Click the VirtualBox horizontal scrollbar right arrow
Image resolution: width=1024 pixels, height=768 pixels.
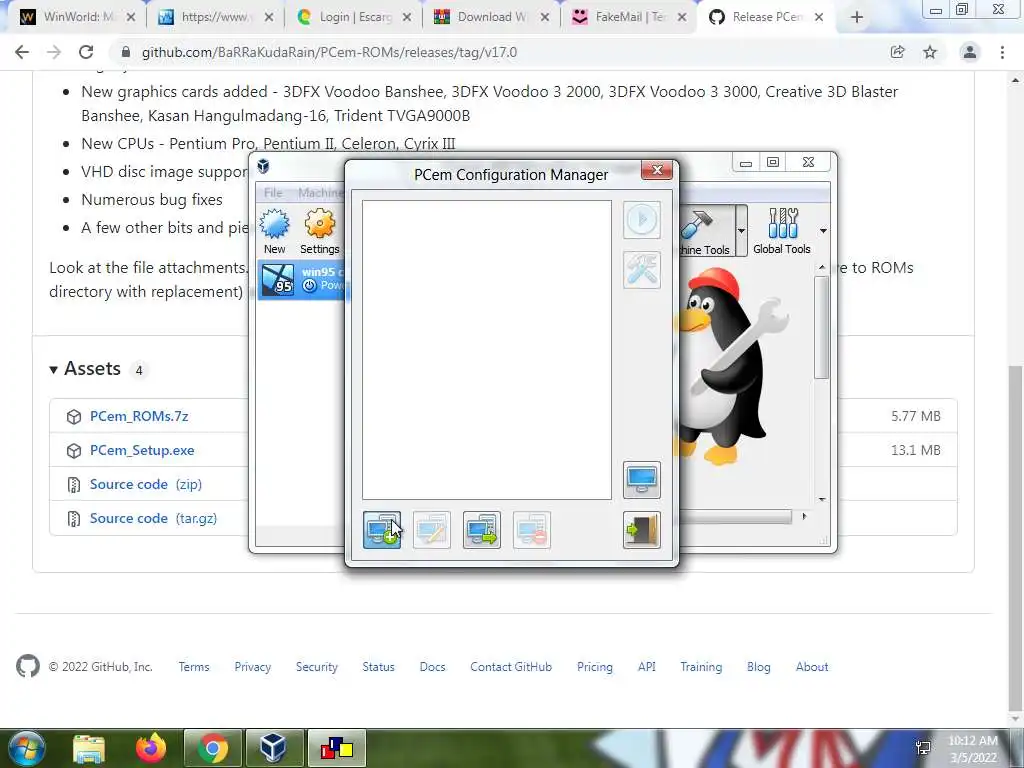tap(804, 517)
